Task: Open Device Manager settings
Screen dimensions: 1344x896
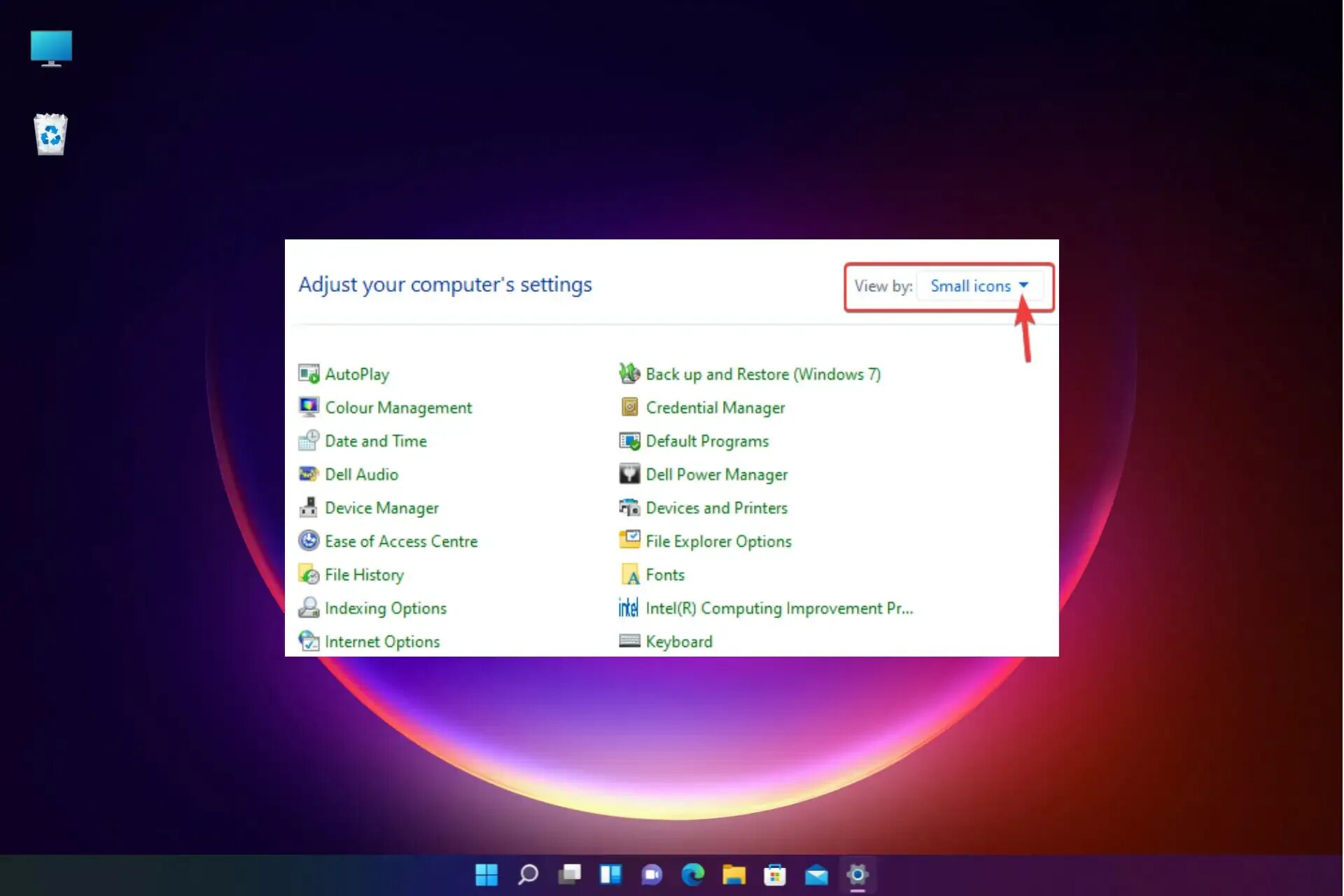Action: pyautogui.click(x=382, y=508)
